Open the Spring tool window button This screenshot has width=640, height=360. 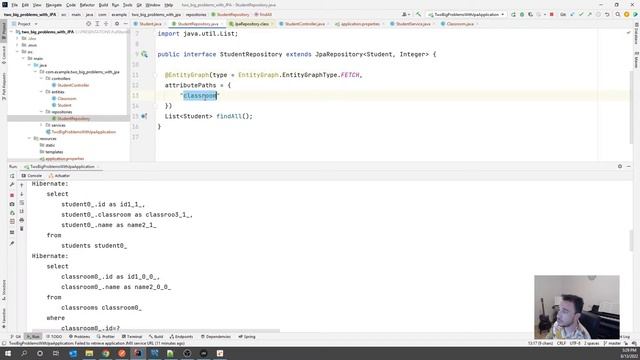tap(247, 337)
